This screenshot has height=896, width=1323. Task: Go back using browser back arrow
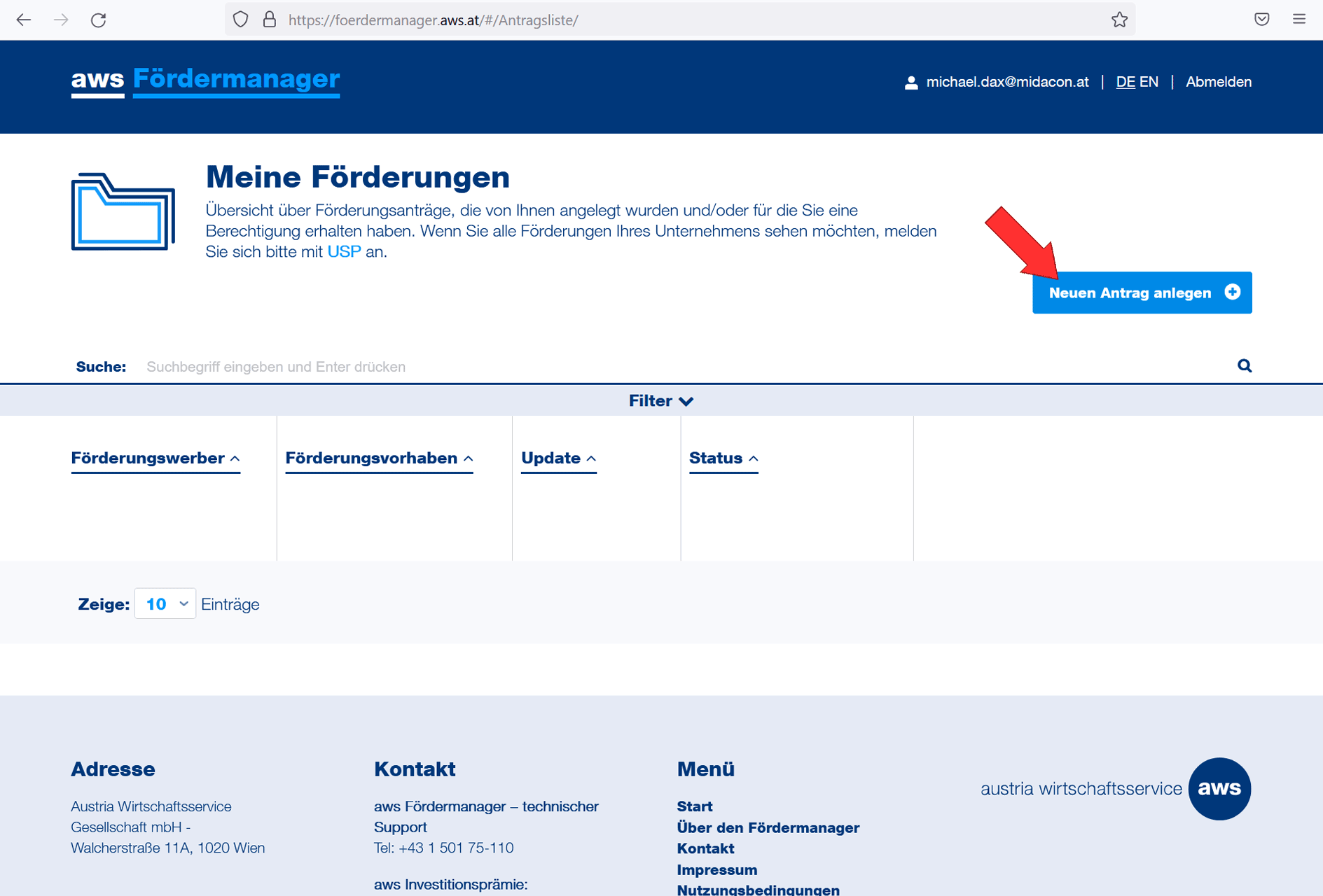click(x=23, y=20)
